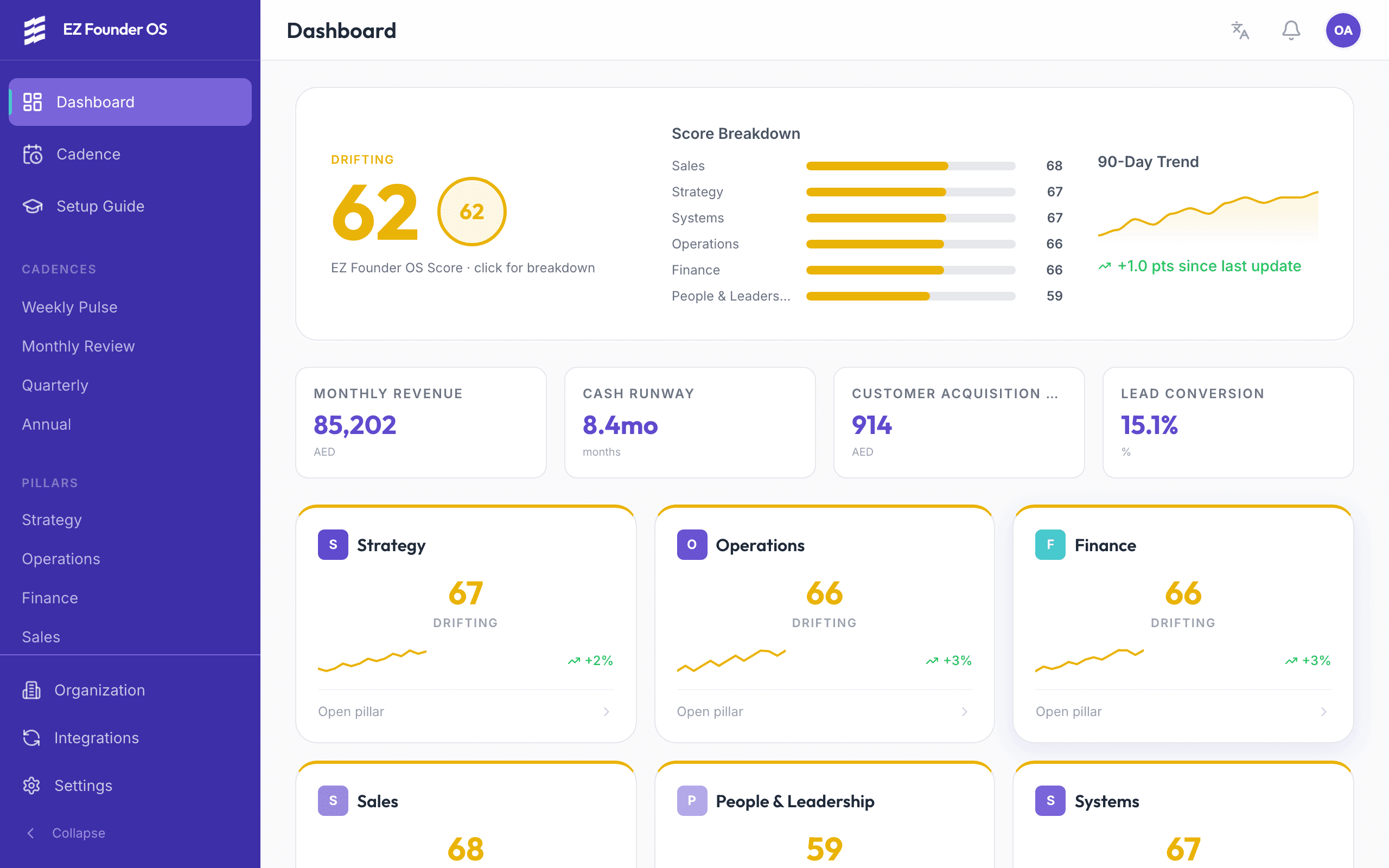This screenshot has height=868, width=1389.
Task: Click the Operations card O badge
Action: coord(692,545)
